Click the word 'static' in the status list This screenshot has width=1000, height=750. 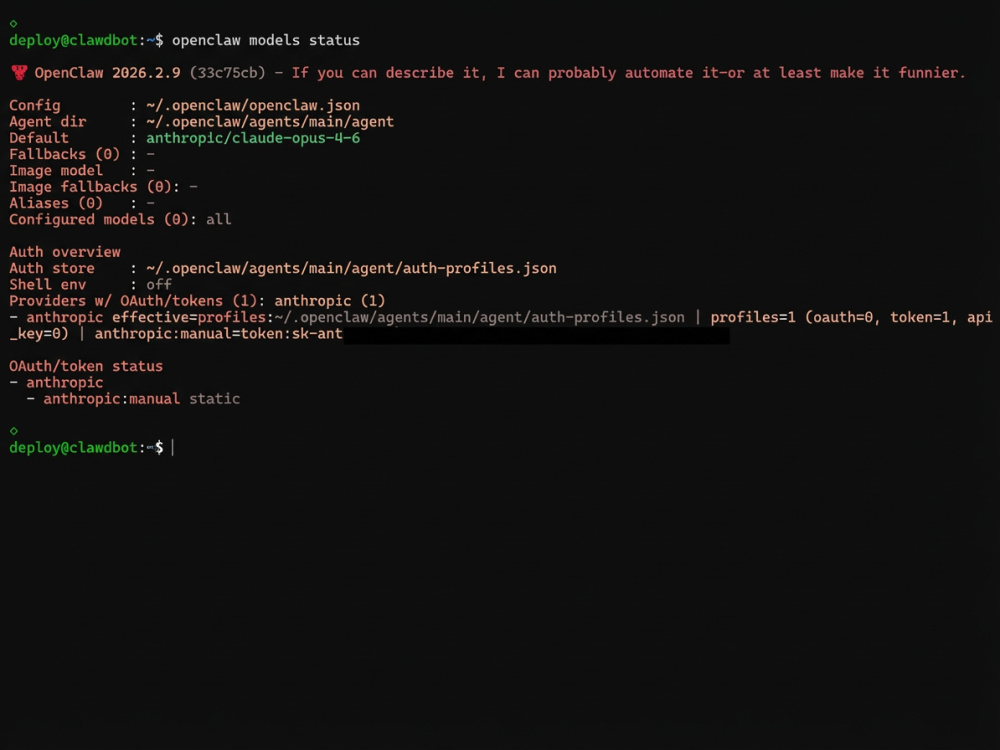click(214, 399)
